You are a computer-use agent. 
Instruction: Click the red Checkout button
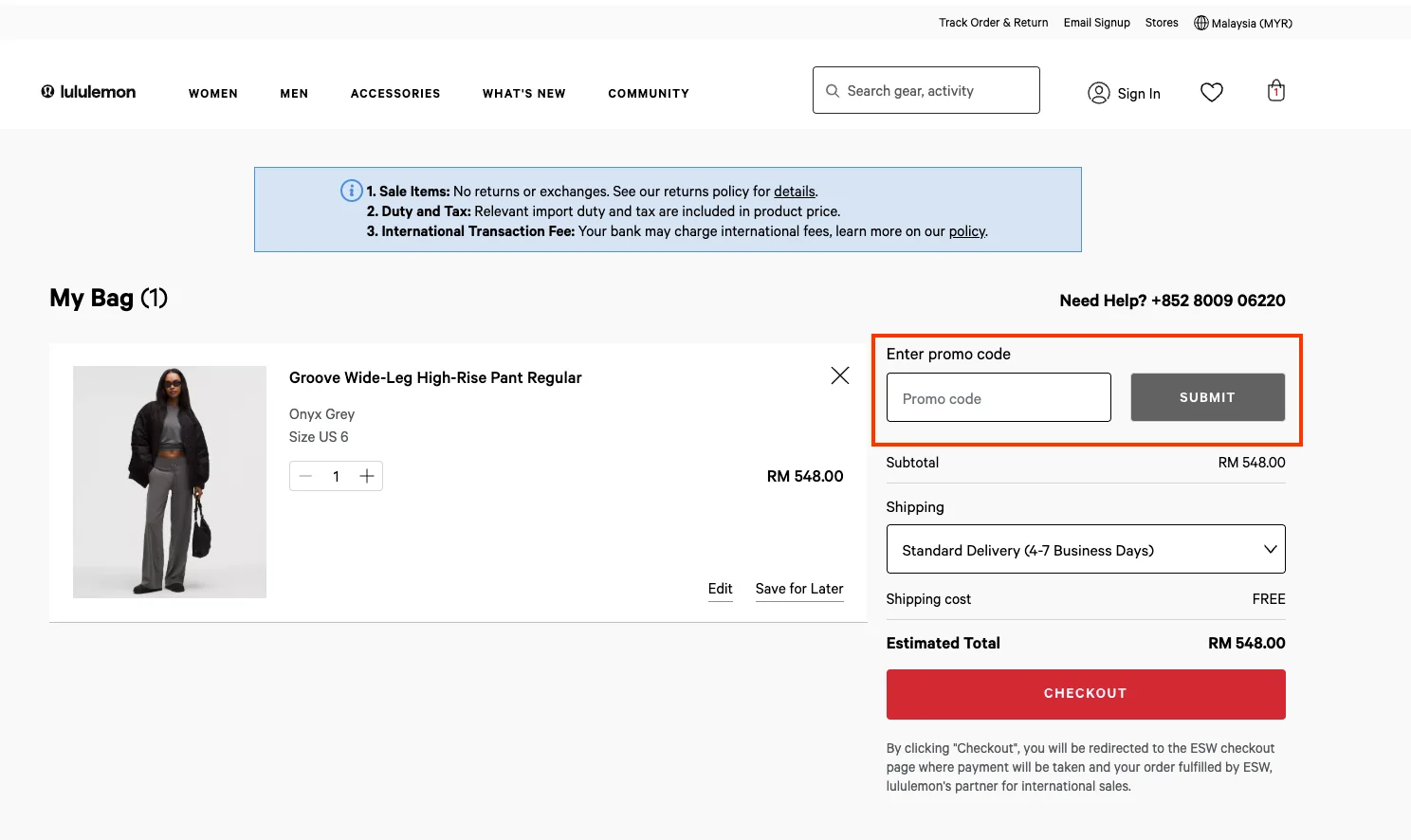(1086, 694)
